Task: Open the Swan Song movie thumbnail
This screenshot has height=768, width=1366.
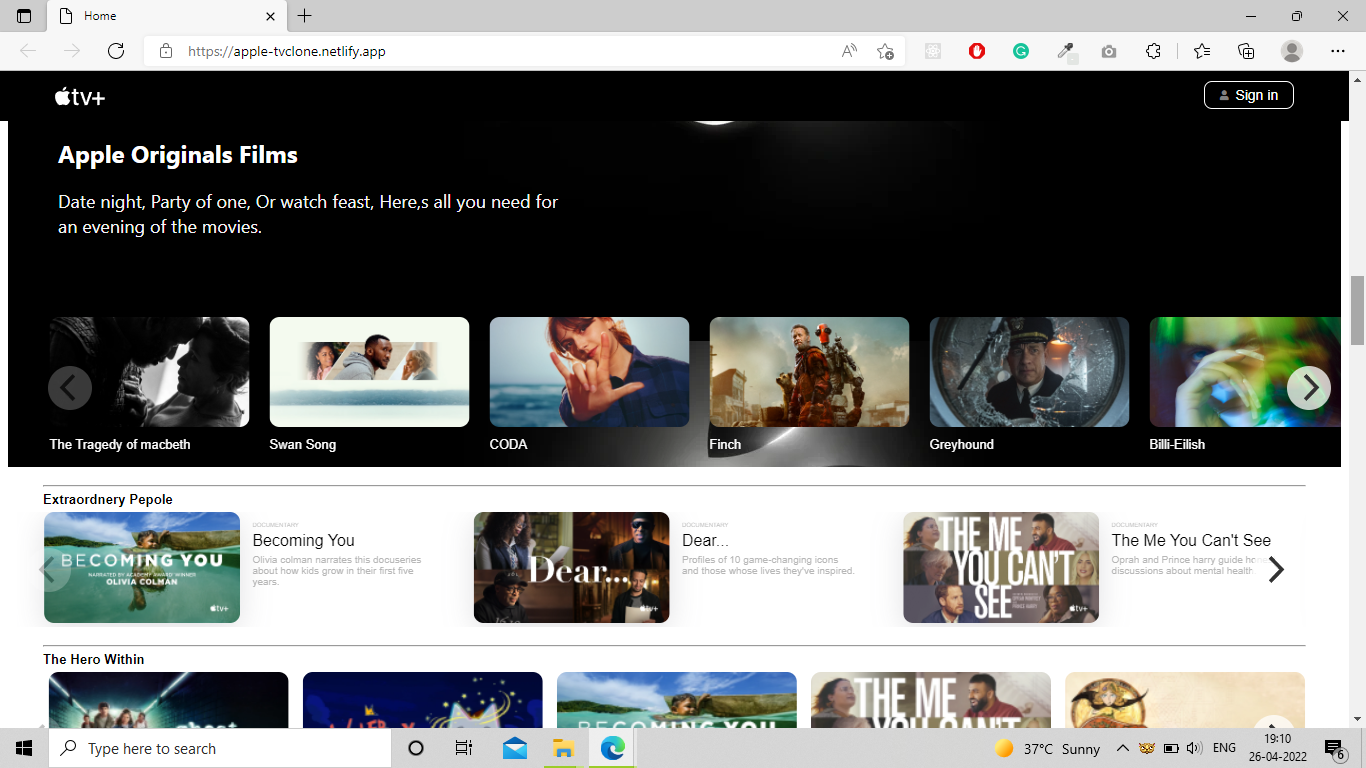Action: (369, 372)
